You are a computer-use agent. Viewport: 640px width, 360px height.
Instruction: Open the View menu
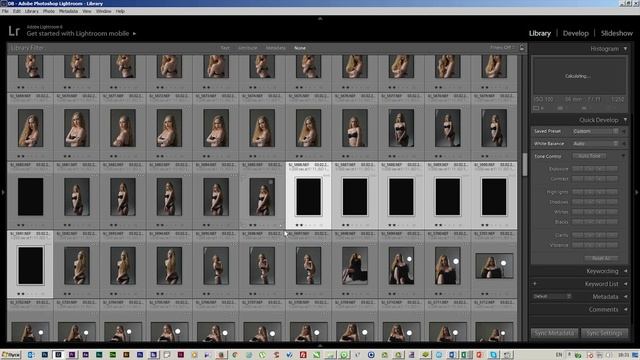87,11
